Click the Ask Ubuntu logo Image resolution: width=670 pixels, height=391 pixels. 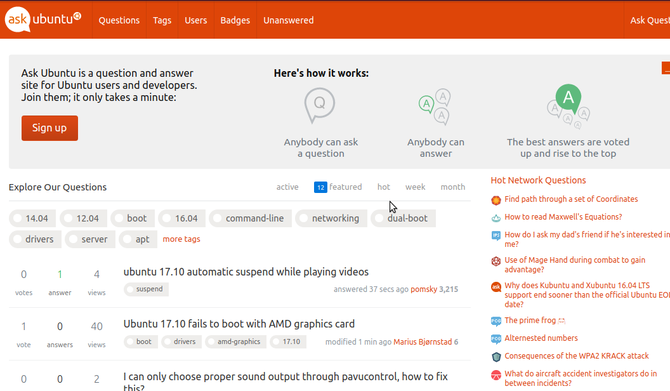point(43,19)
